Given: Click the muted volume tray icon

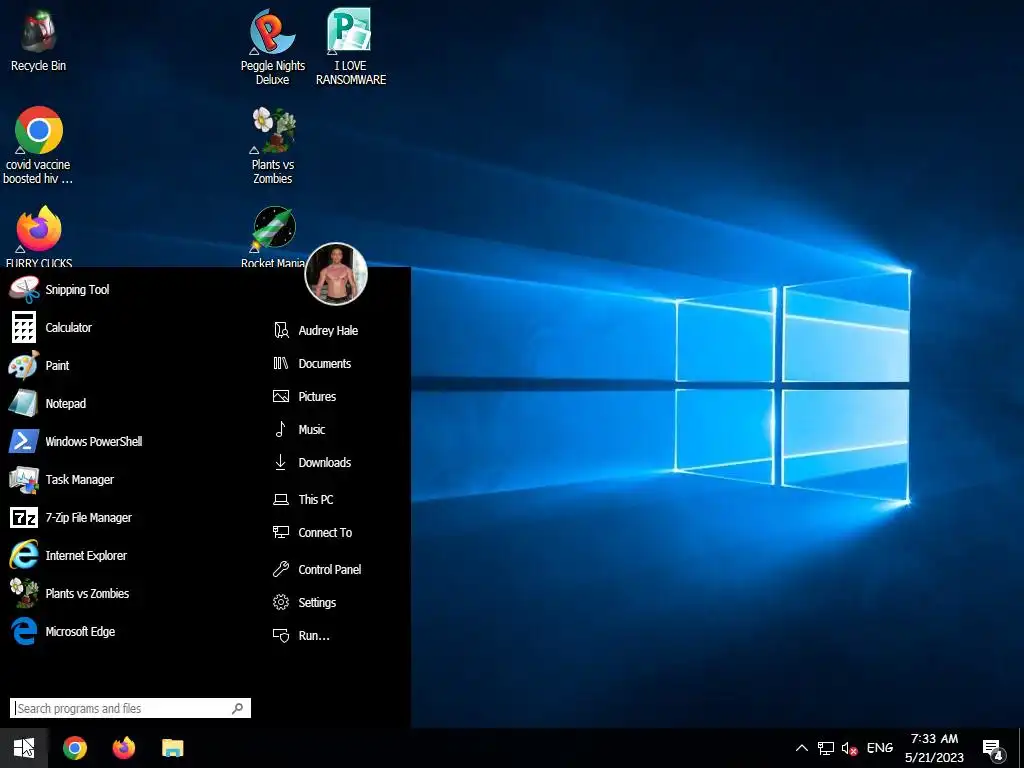Looking at the screenshot, I should pos(849,748).
